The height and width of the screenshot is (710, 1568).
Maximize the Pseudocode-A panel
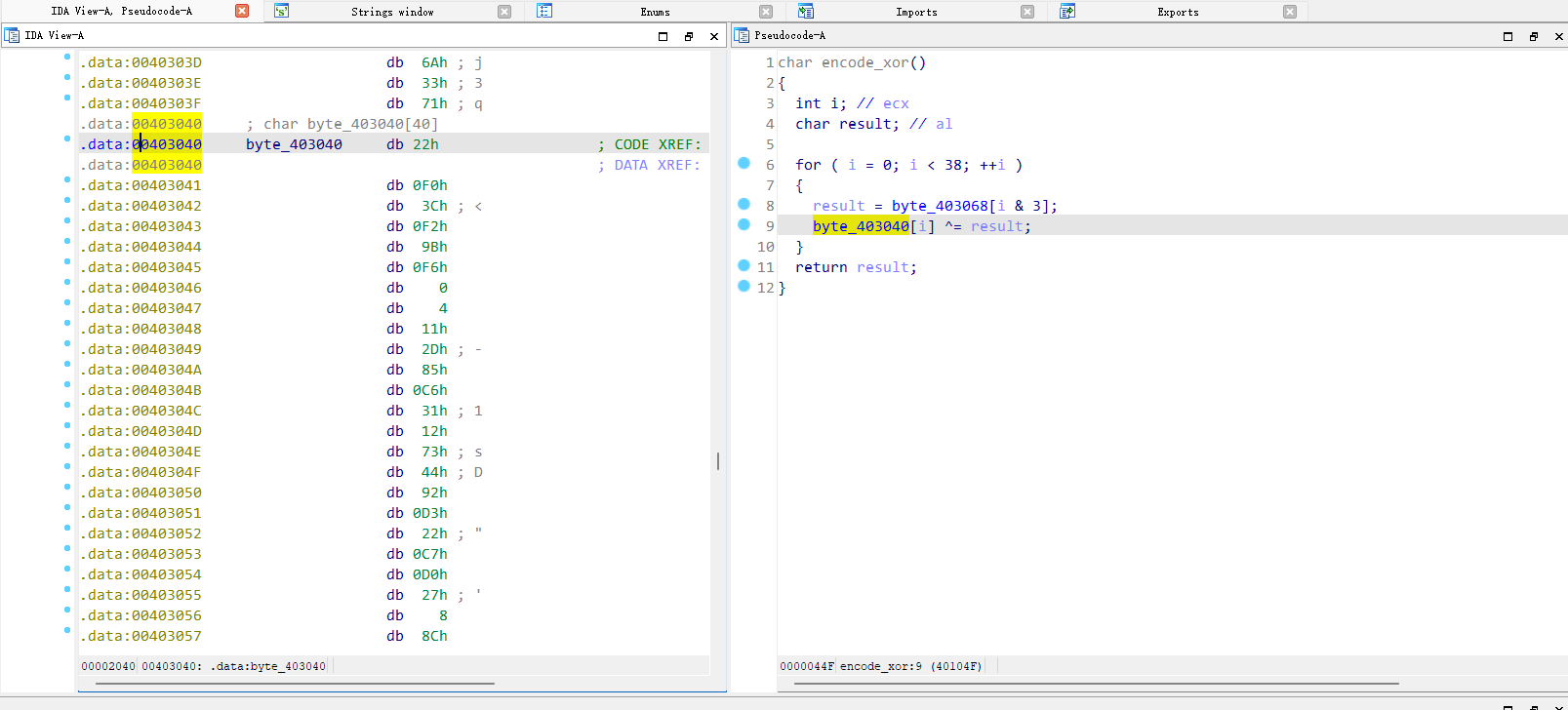(x=1508, y=36)
